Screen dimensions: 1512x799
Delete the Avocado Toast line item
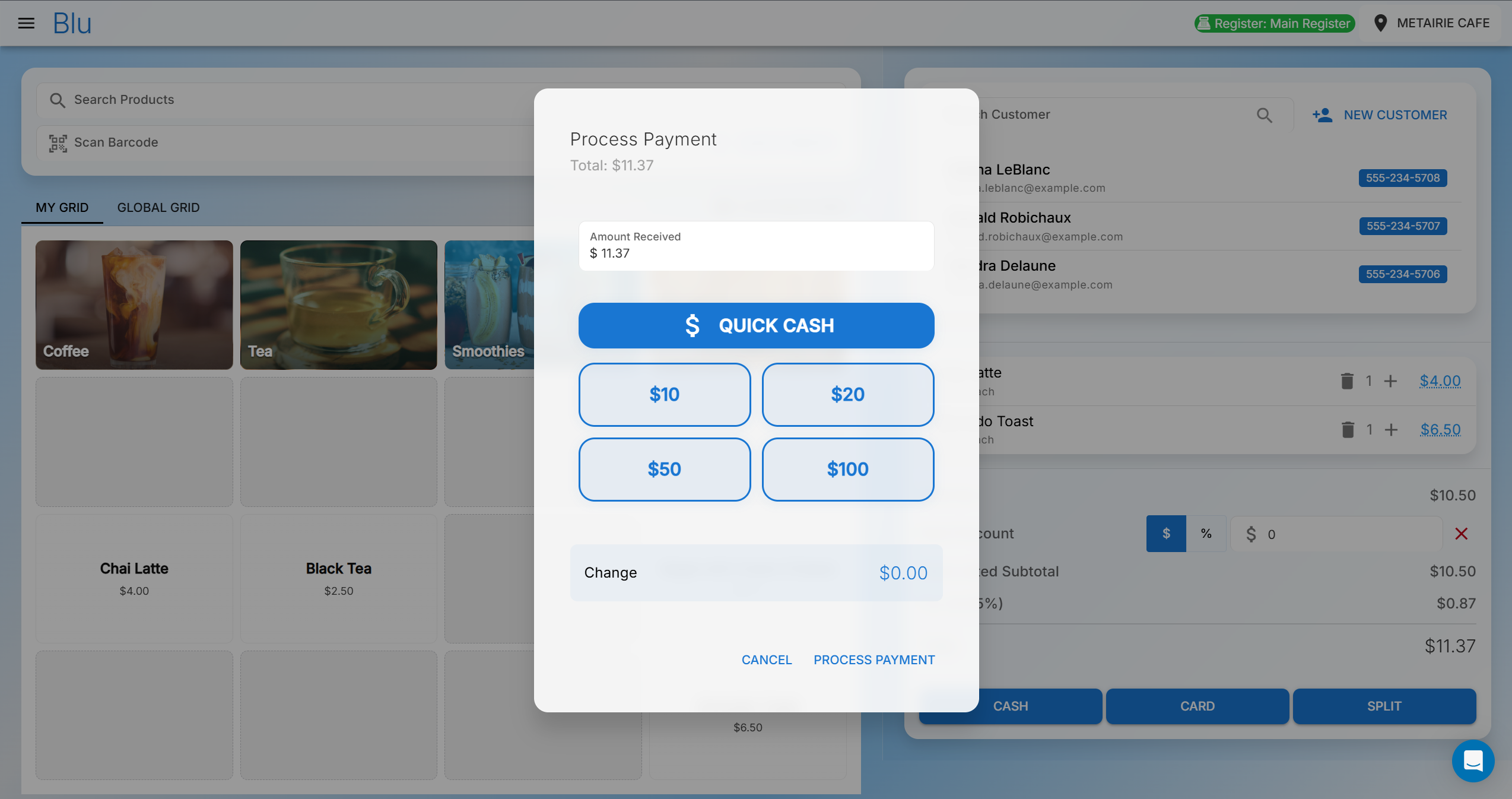point(1348,429)
